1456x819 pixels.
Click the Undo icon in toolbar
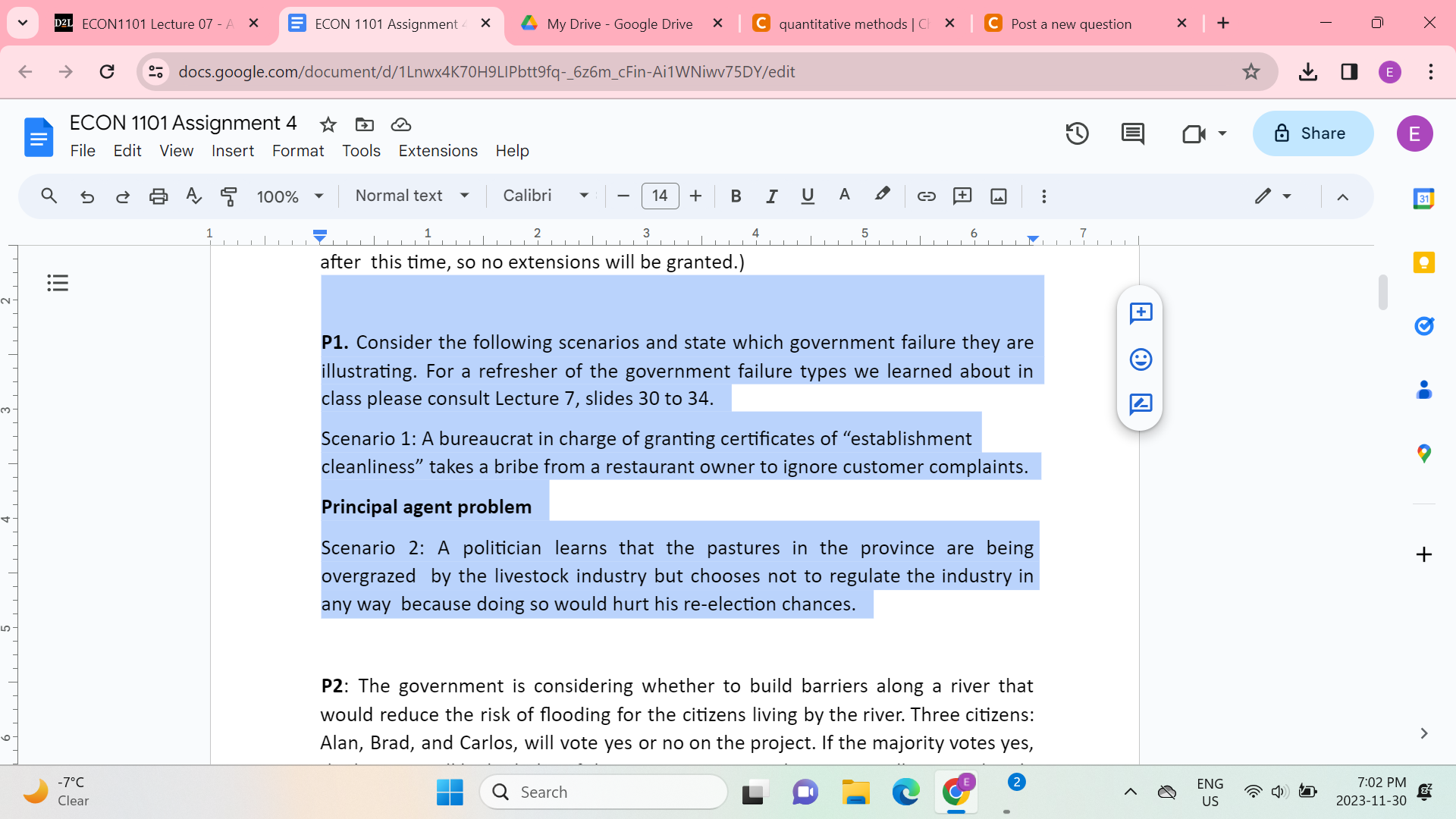[x=88, y=196]
